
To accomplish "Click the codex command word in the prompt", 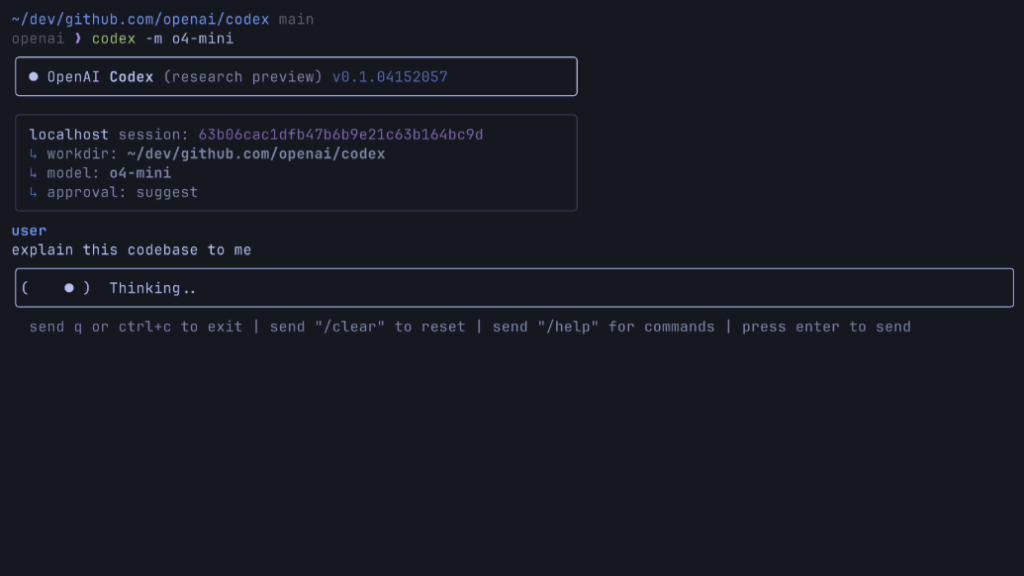I will click(x=113, y=39).
